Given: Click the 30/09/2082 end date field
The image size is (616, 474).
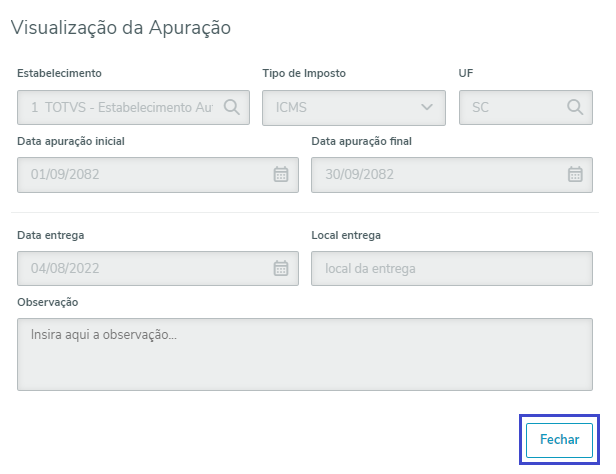Looking at the screenshot, I should click(x=435, y=174).
